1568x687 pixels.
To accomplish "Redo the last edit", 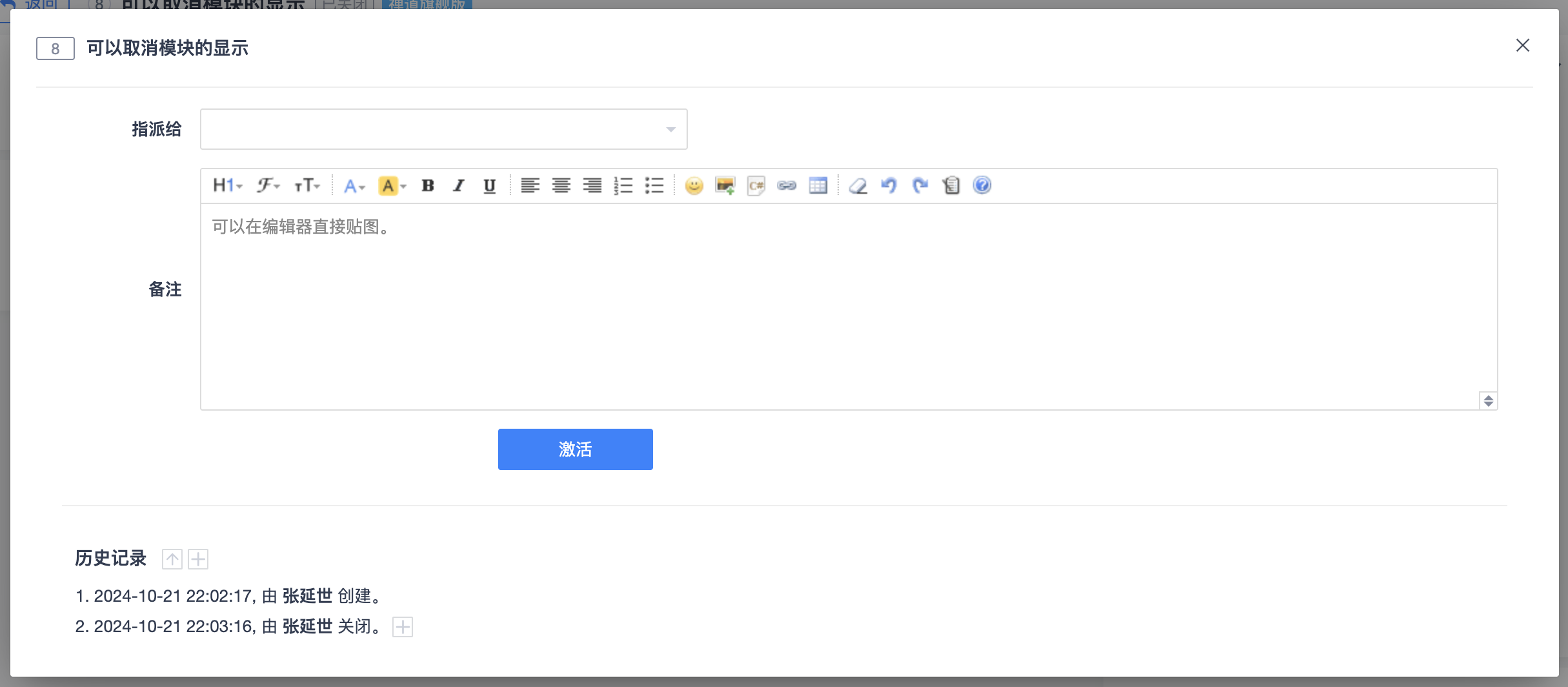I will pyautogui.click(x=920, y=186).
